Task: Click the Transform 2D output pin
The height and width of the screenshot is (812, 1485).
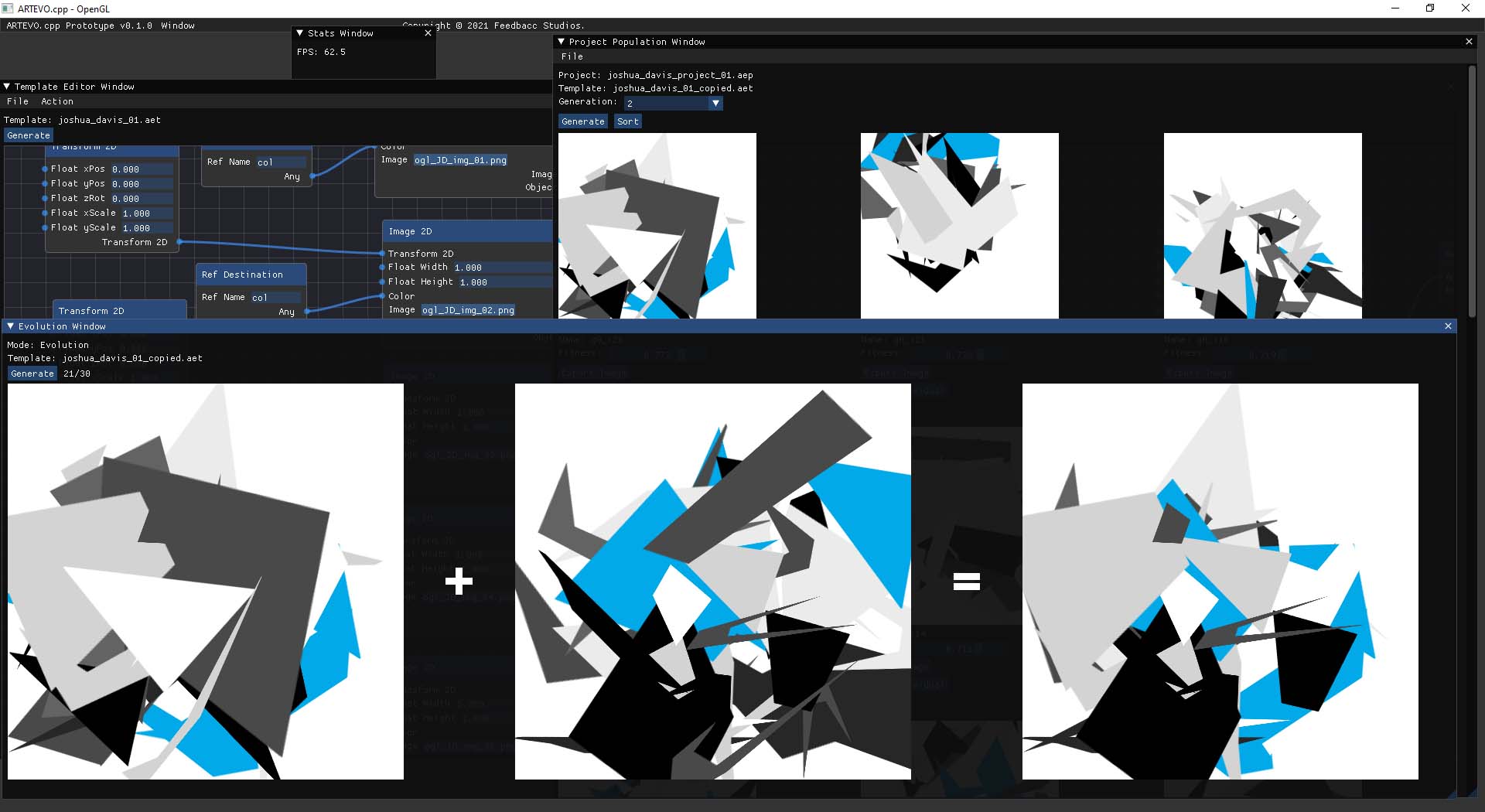Action: 179,242
